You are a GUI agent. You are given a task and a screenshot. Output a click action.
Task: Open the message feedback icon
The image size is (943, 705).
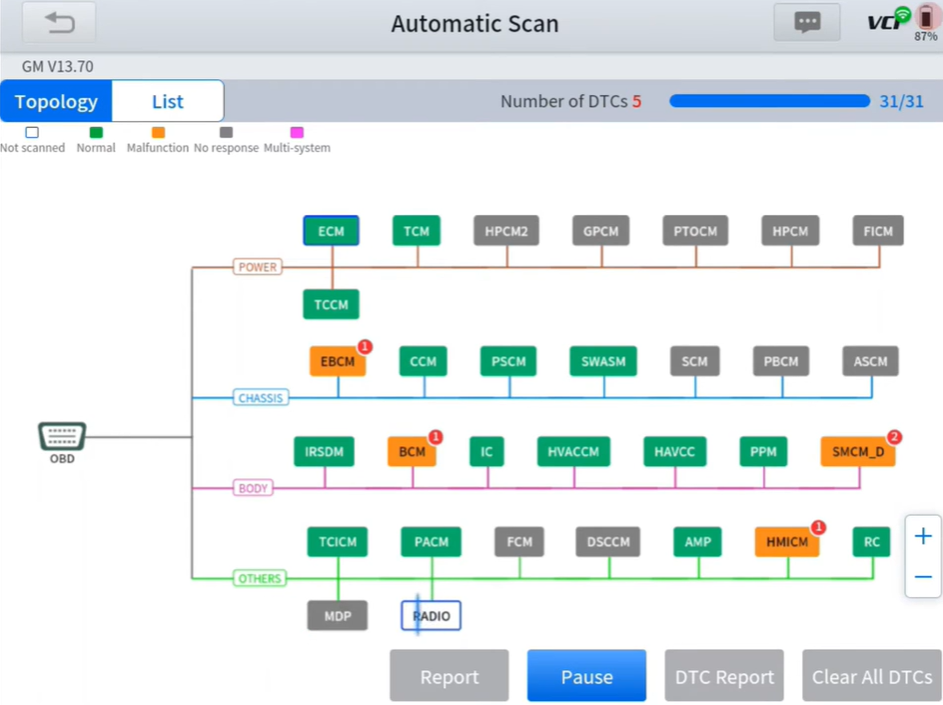click(x=806, y=23)
